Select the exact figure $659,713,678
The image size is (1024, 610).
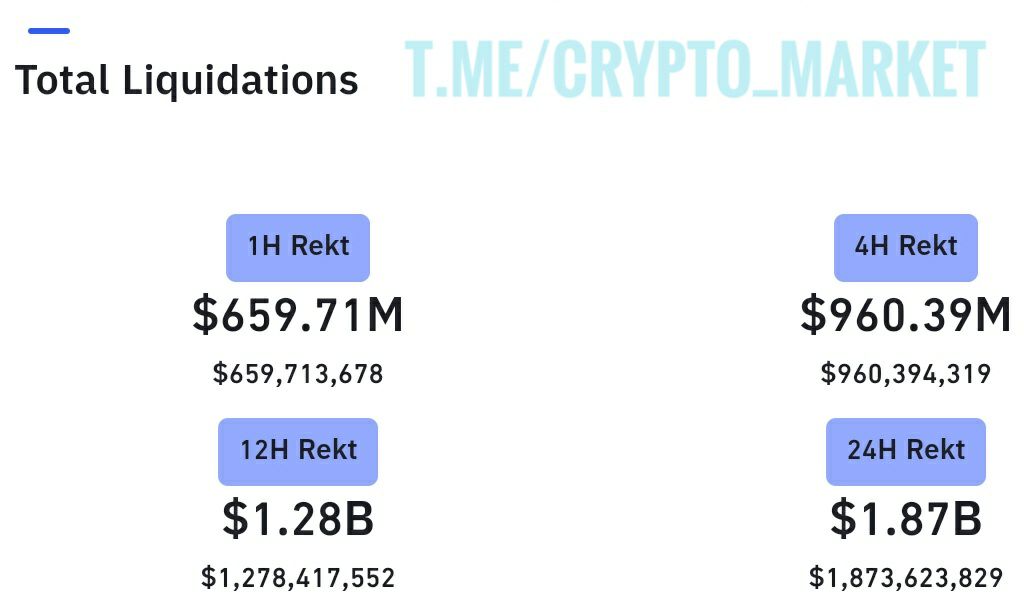tap(298, 374)
